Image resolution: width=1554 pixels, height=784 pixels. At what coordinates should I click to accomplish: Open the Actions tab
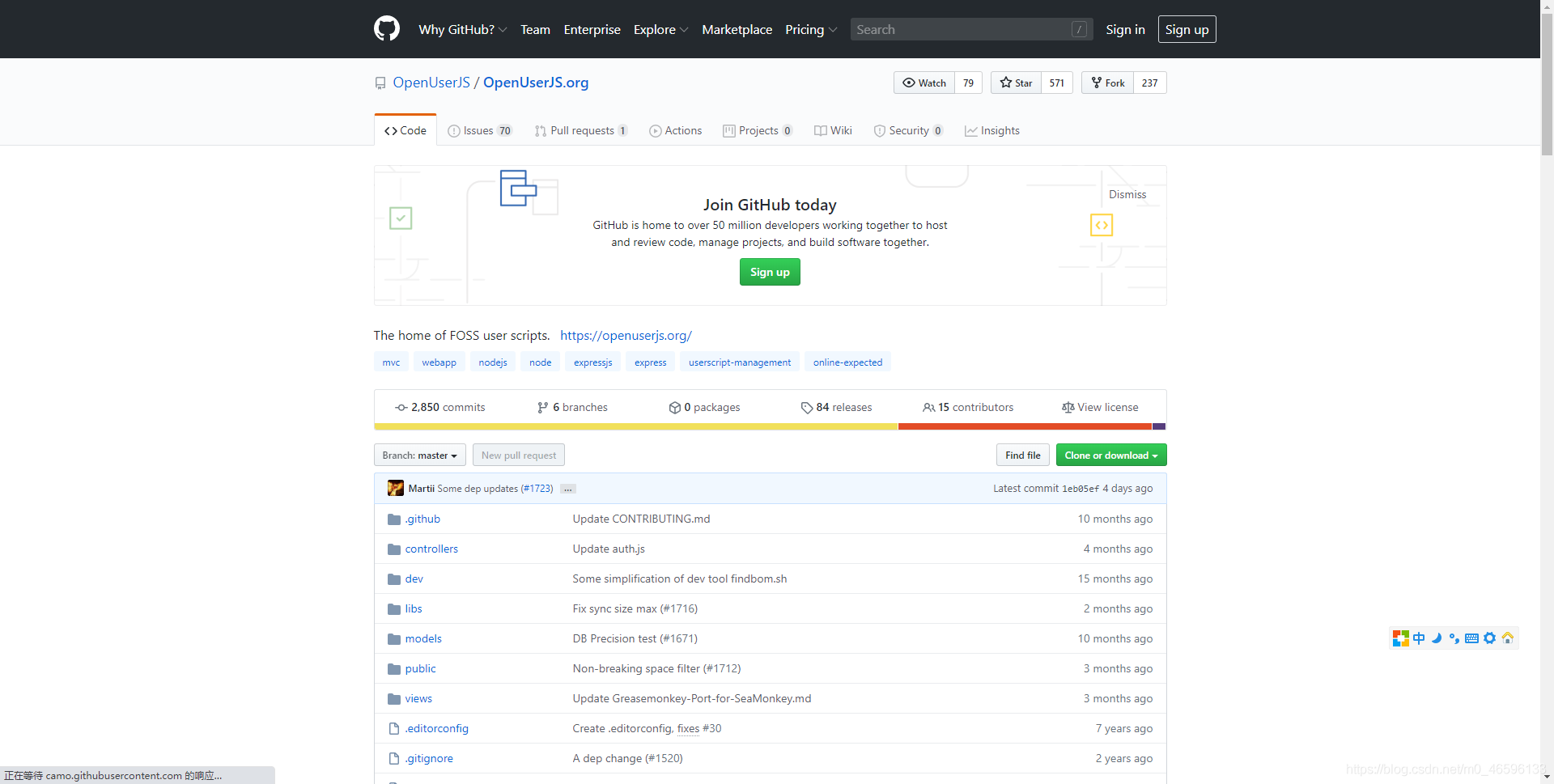pos(676,130)
